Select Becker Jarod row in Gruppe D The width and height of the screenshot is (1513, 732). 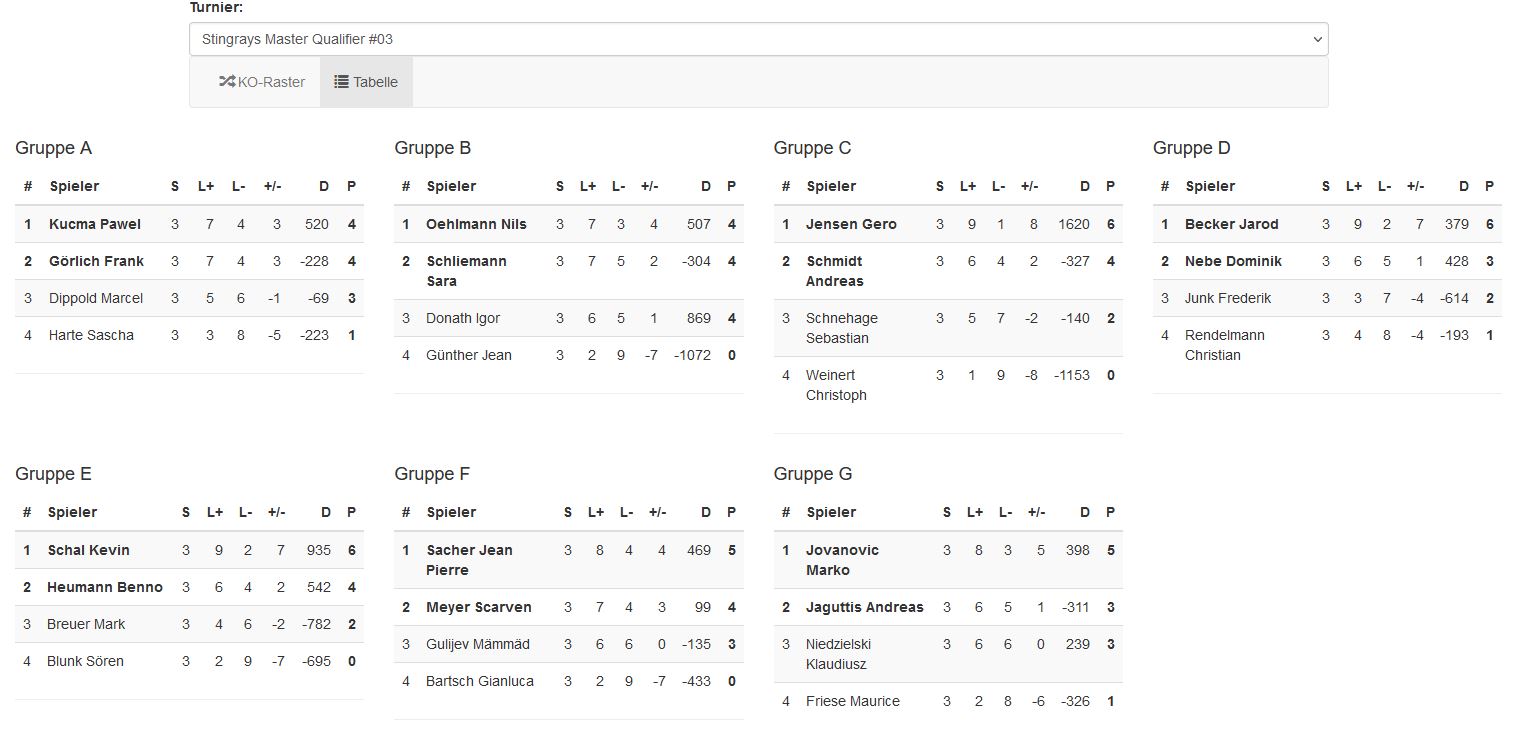(1327, 224)
